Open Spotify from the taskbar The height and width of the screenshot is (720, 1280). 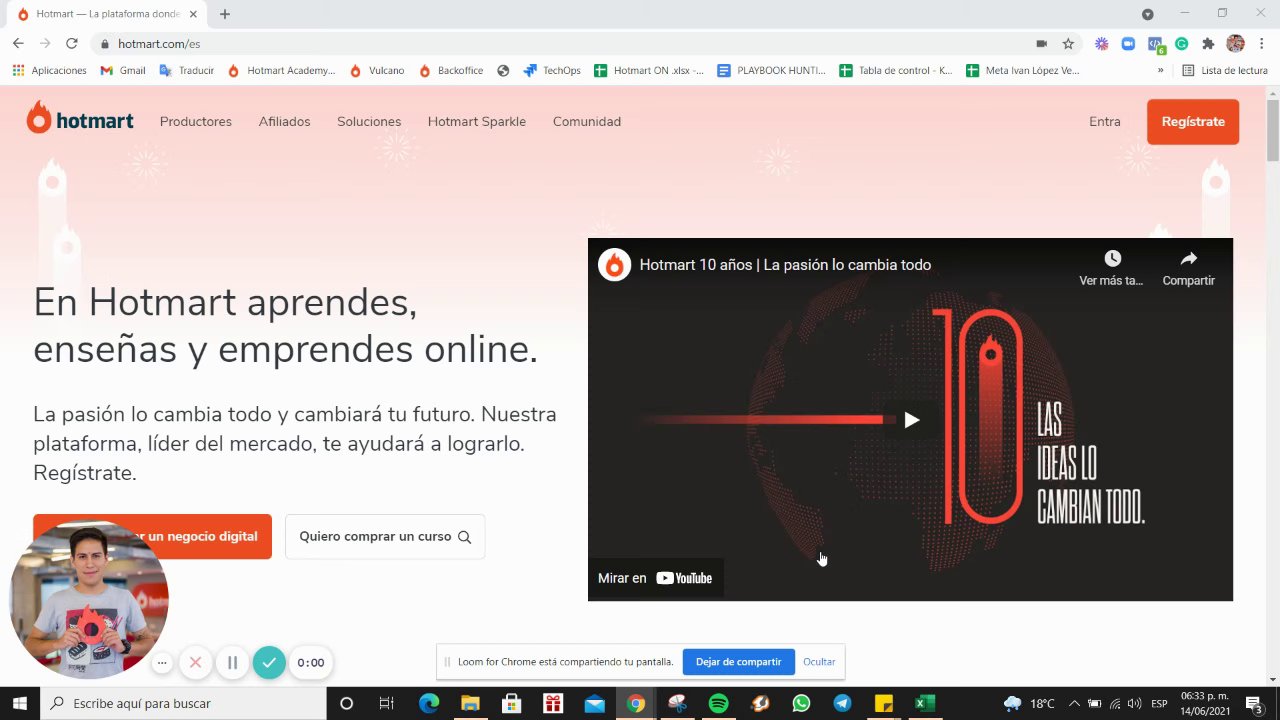(718, 704)
